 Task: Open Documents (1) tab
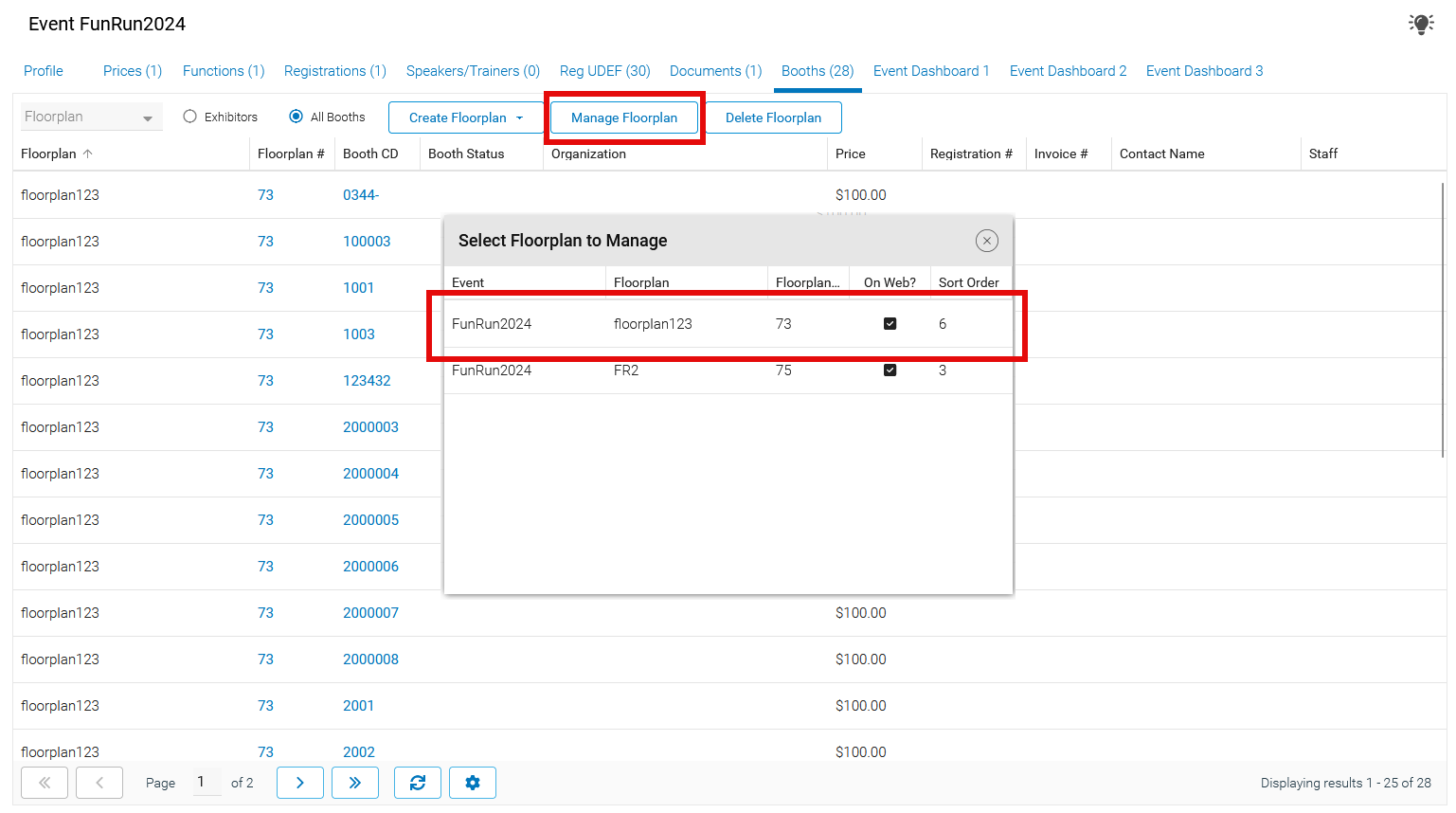point(716,71)
